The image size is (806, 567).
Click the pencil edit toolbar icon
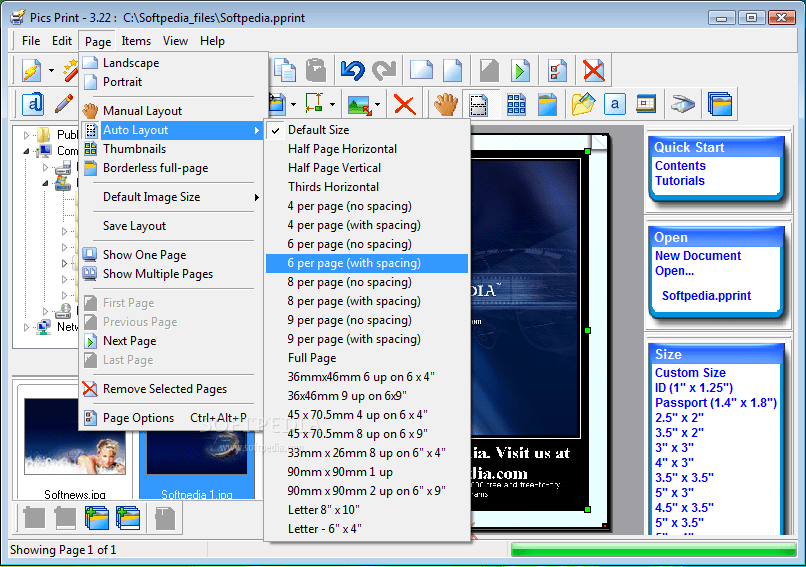coord(63,104)
